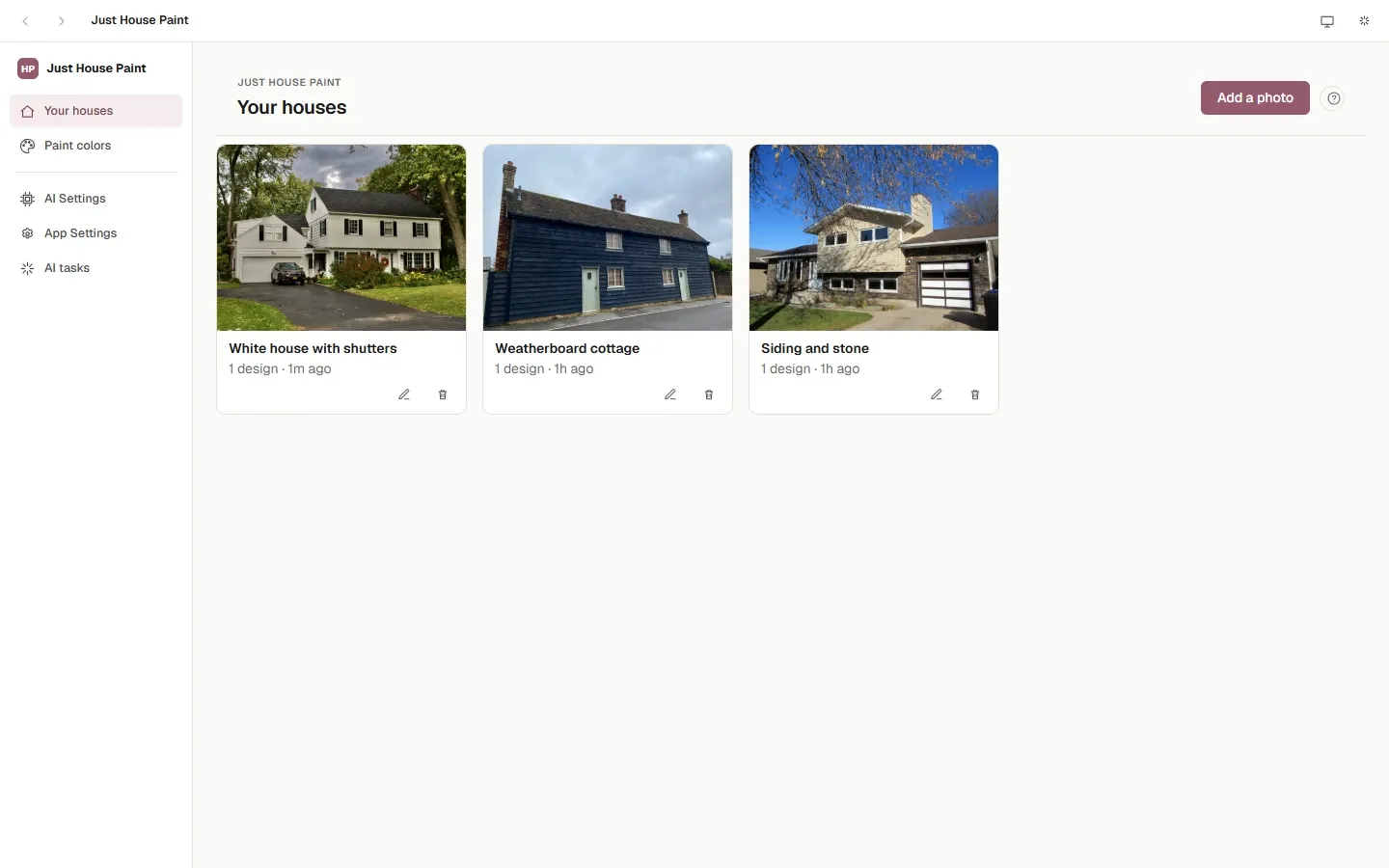The width and height of the screenshot is (1389, 868).
Task: Click trash icon on Weatherboard cottage card
Action: (709, 394)
